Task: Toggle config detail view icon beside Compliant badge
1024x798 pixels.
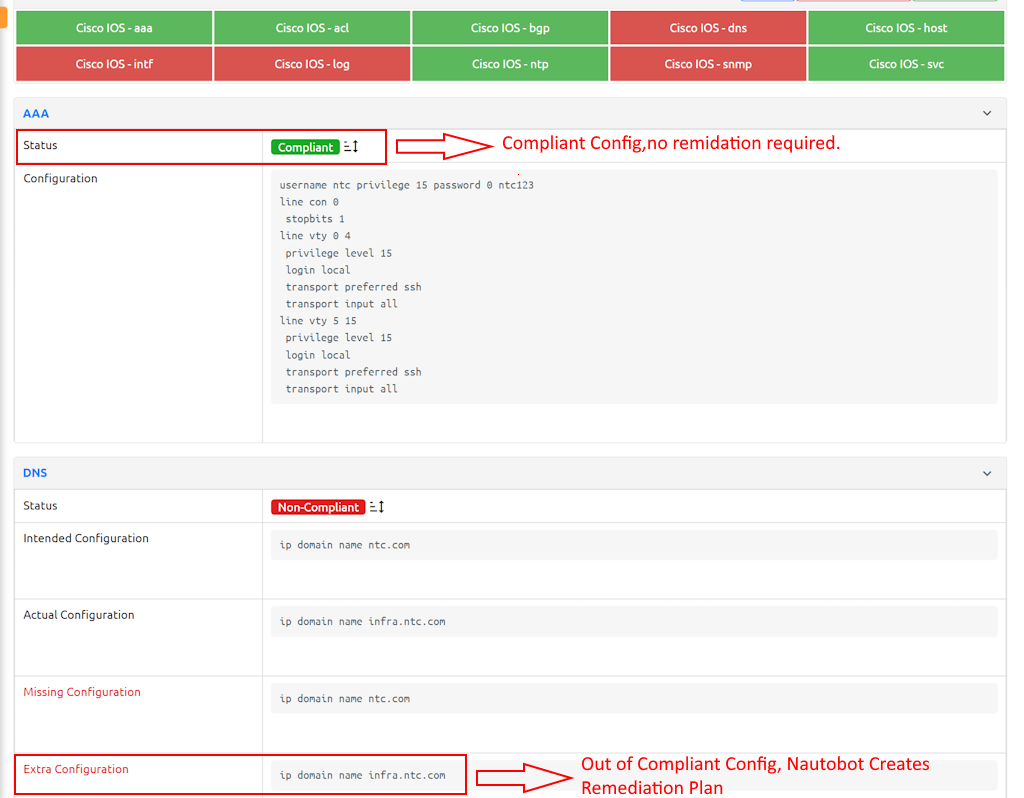Action: (x=350, y=146)
